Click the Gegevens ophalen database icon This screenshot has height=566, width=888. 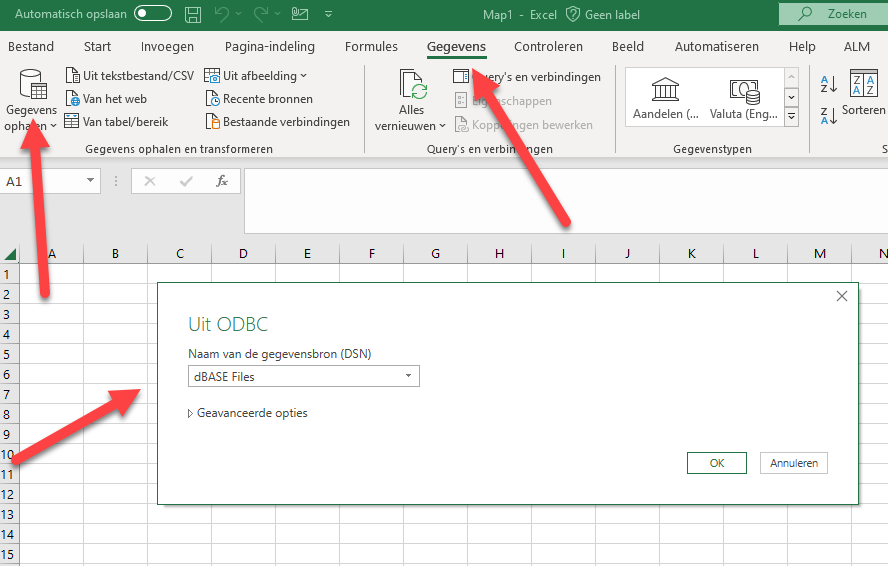point(32,84)
